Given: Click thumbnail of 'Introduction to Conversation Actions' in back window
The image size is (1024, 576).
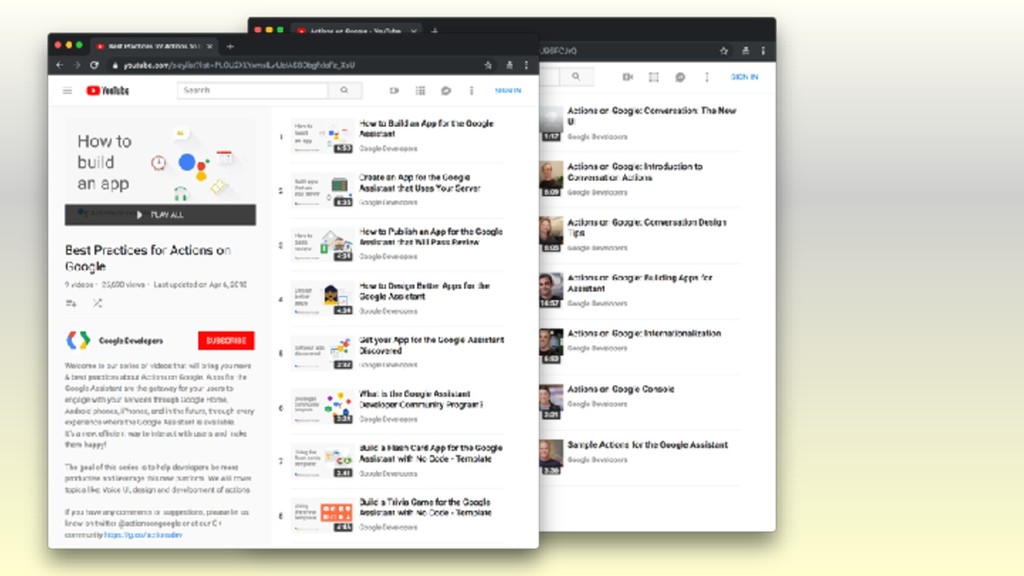Looking at the screenshot, I should pos(551,179).
